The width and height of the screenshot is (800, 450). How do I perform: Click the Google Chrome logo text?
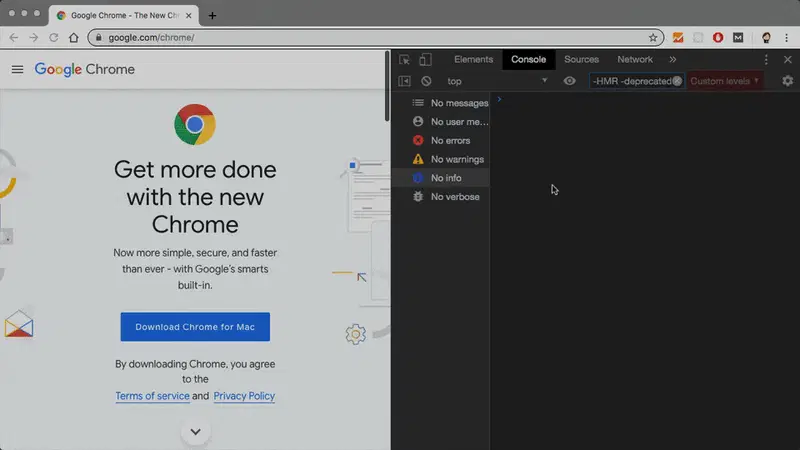(x=85, y=69)
